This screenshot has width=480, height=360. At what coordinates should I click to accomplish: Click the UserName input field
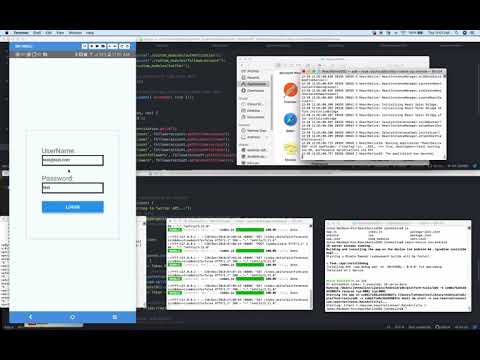pos(73,160)
